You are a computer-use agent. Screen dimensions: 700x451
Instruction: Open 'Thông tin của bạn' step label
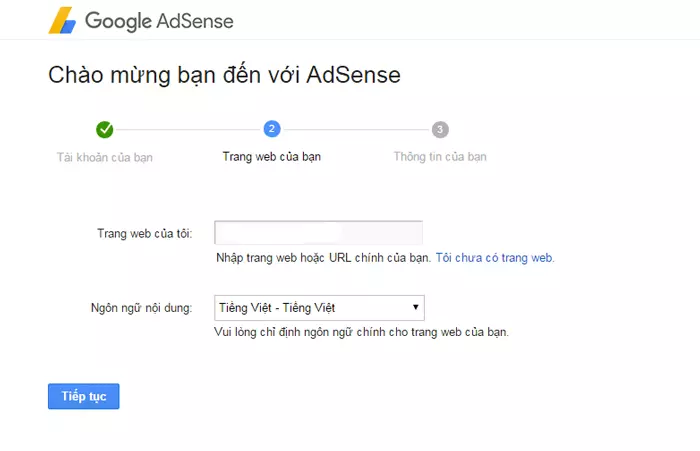click(440, 157)
